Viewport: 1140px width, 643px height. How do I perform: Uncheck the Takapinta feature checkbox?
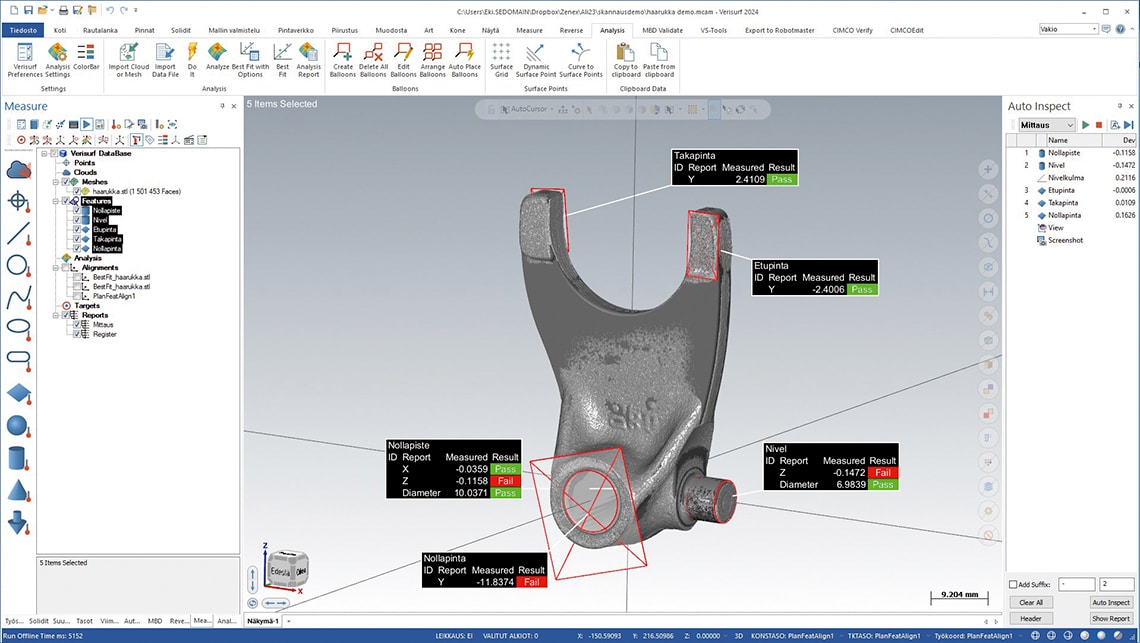tap(76, 239)
